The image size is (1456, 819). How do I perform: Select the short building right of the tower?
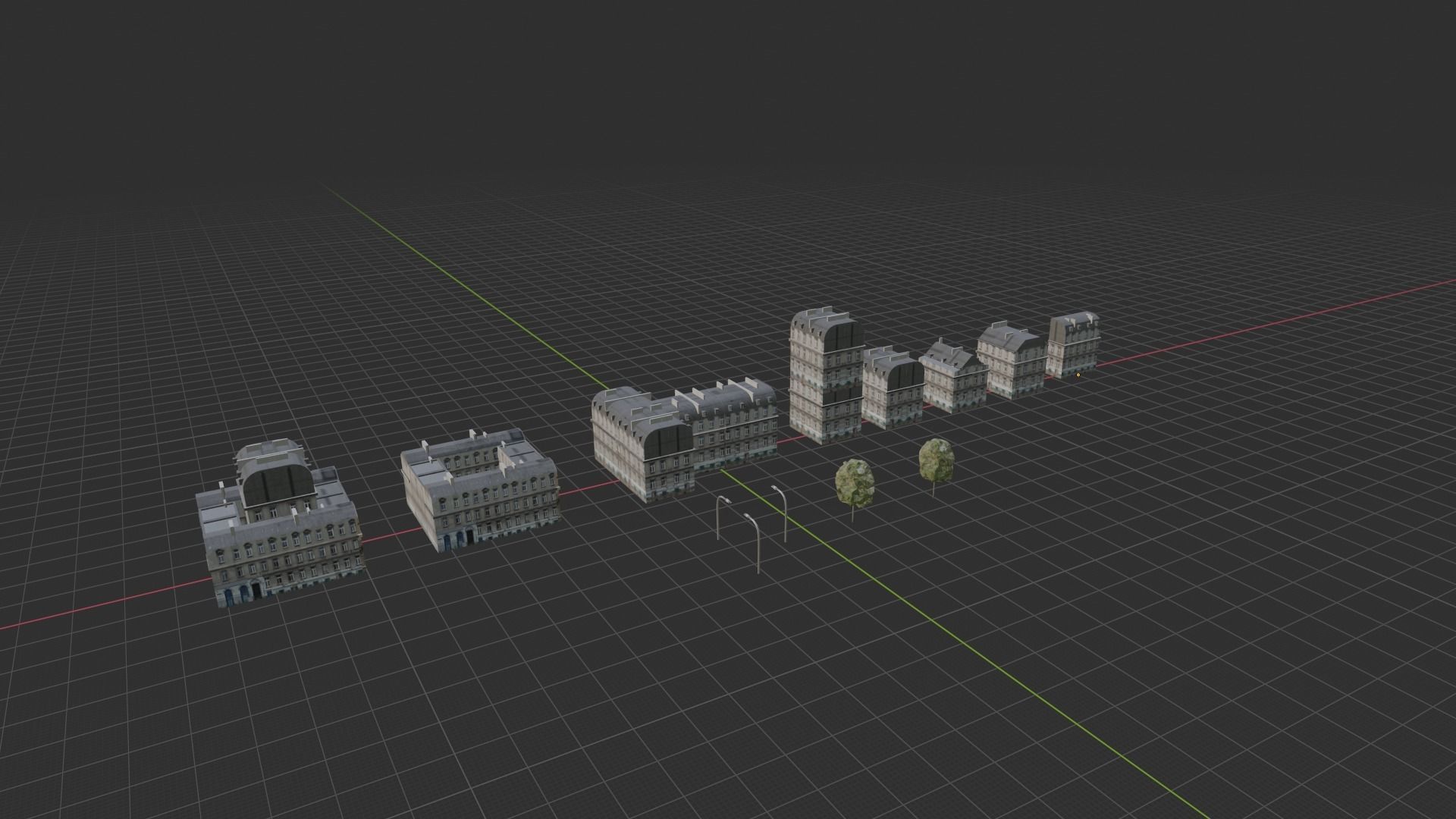click(893, 386)
